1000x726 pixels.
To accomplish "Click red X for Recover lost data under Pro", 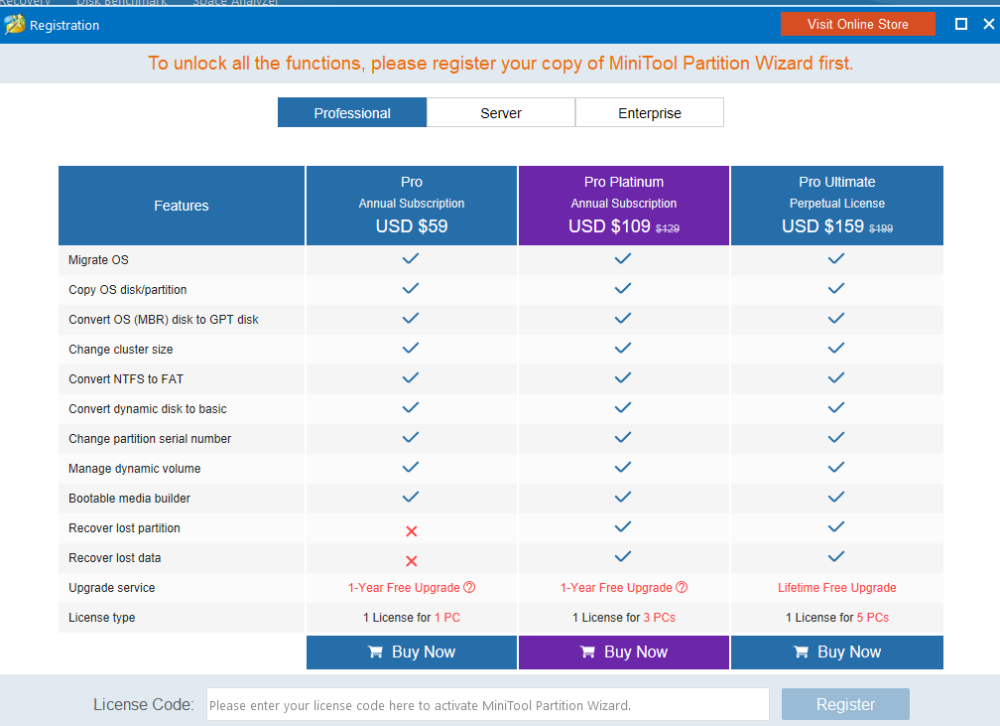I will coord(411,560).
